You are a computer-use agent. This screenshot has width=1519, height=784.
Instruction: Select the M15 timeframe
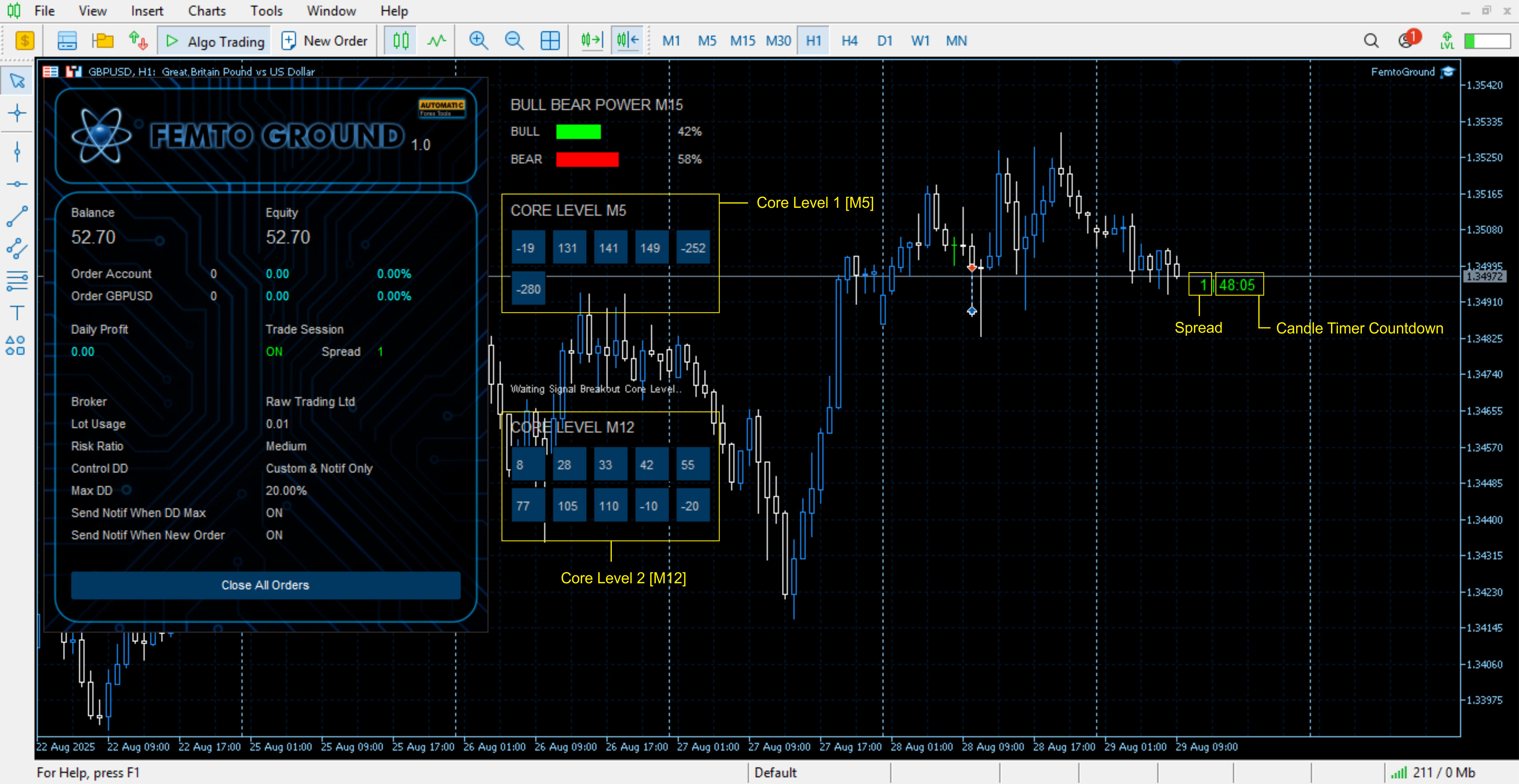[742, 41]
